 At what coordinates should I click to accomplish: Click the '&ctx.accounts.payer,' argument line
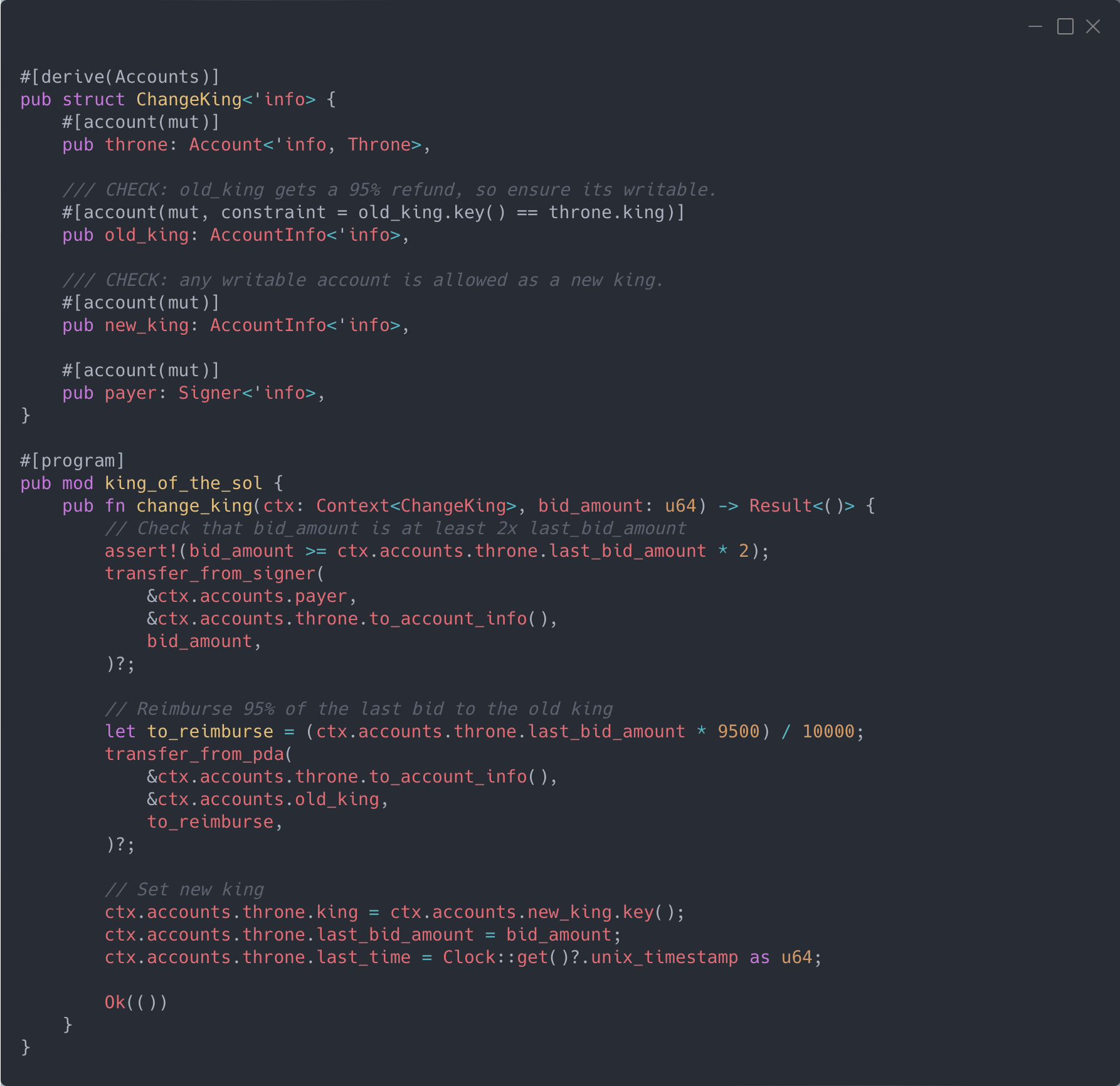tap(252, 596)
